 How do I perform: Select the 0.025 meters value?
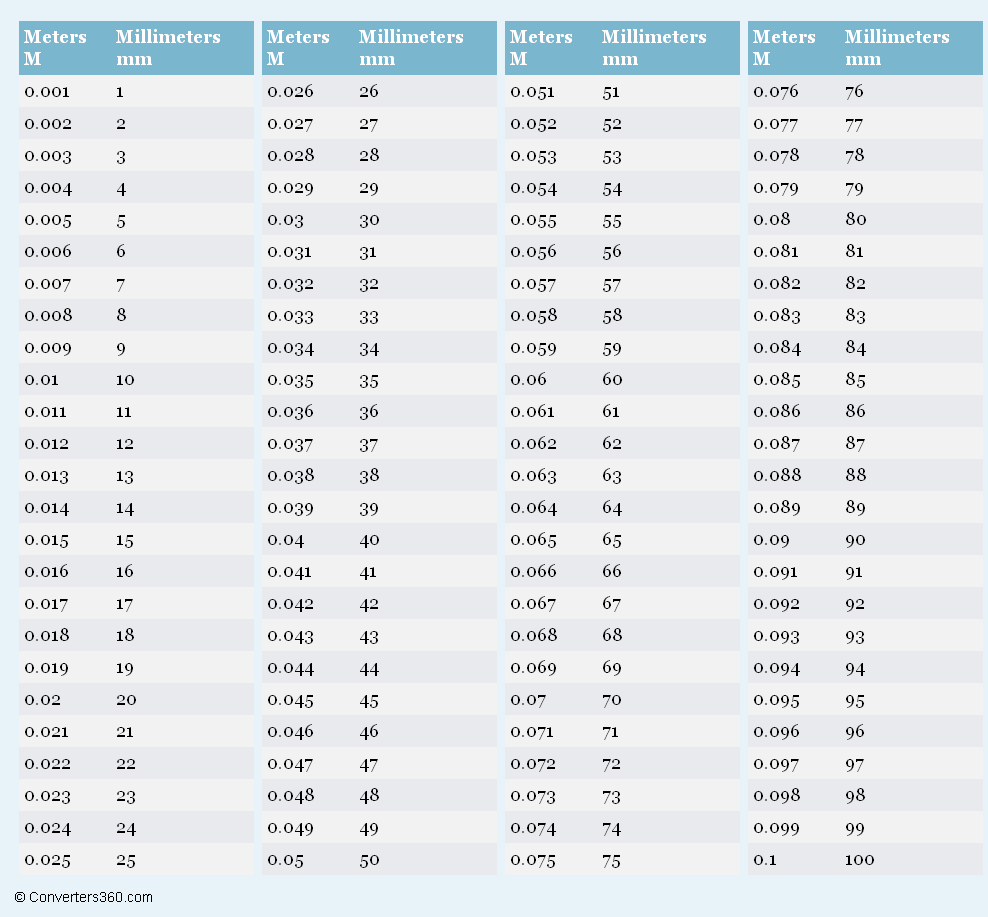48,860
